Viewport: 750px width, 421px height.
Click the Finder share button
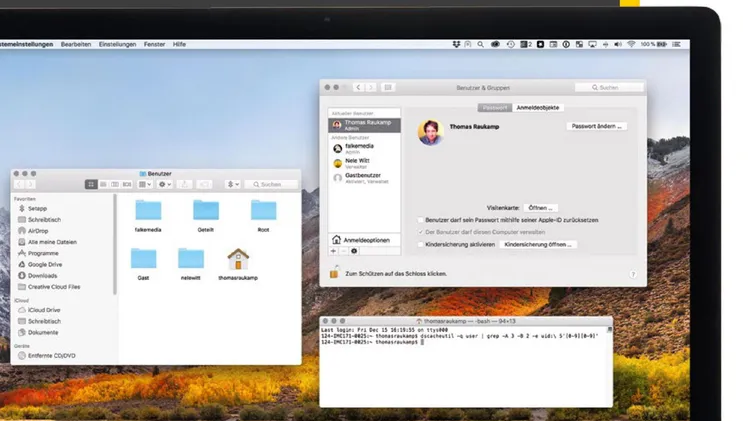point(185,184)
